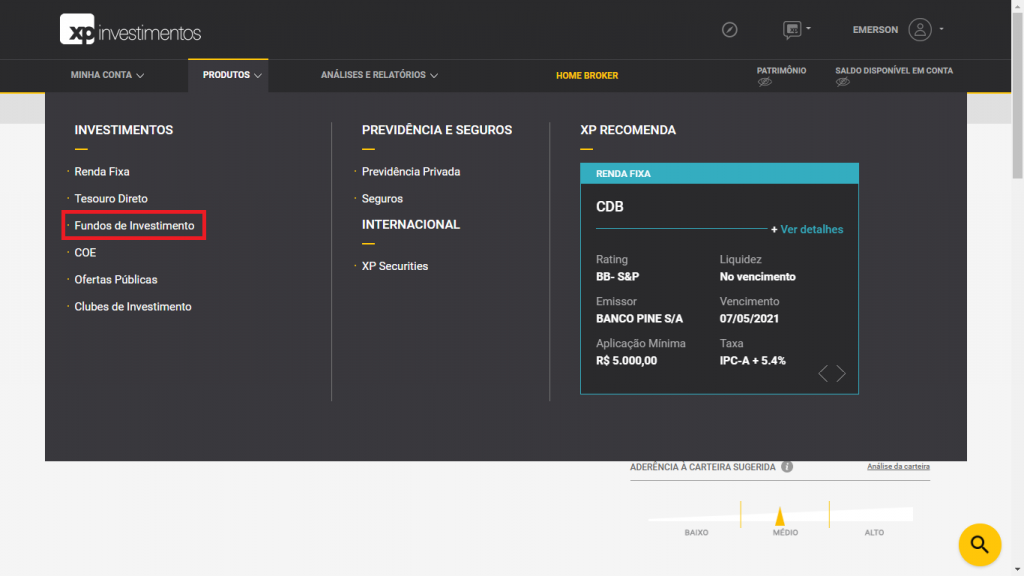Screen dimensions: 1024x576
Task: Click the XP Investimentos logo
Action: point(130,29)
